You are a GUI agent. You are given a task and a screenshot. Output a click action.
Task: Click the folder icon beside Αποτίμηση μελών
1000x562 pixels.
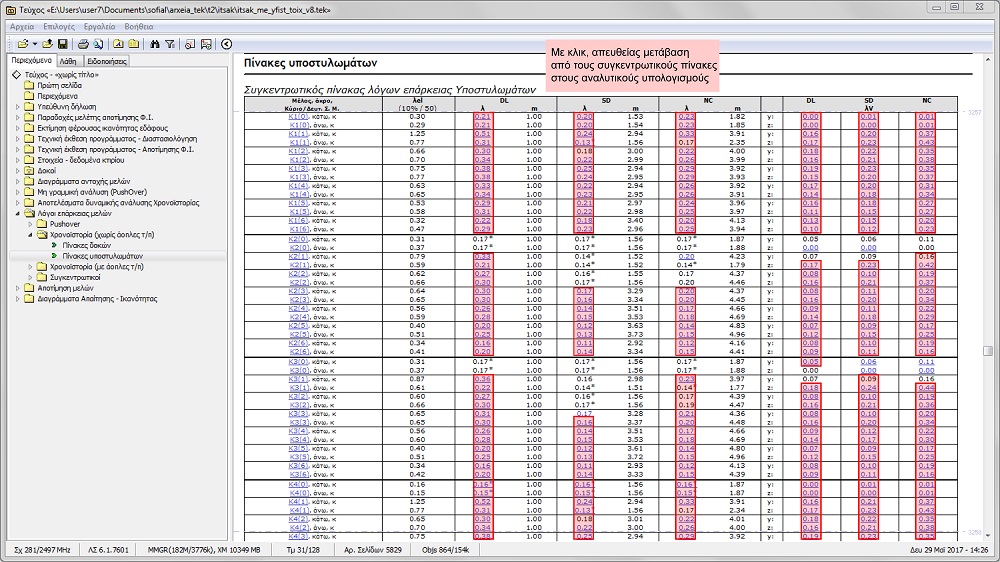coord(29,288)
